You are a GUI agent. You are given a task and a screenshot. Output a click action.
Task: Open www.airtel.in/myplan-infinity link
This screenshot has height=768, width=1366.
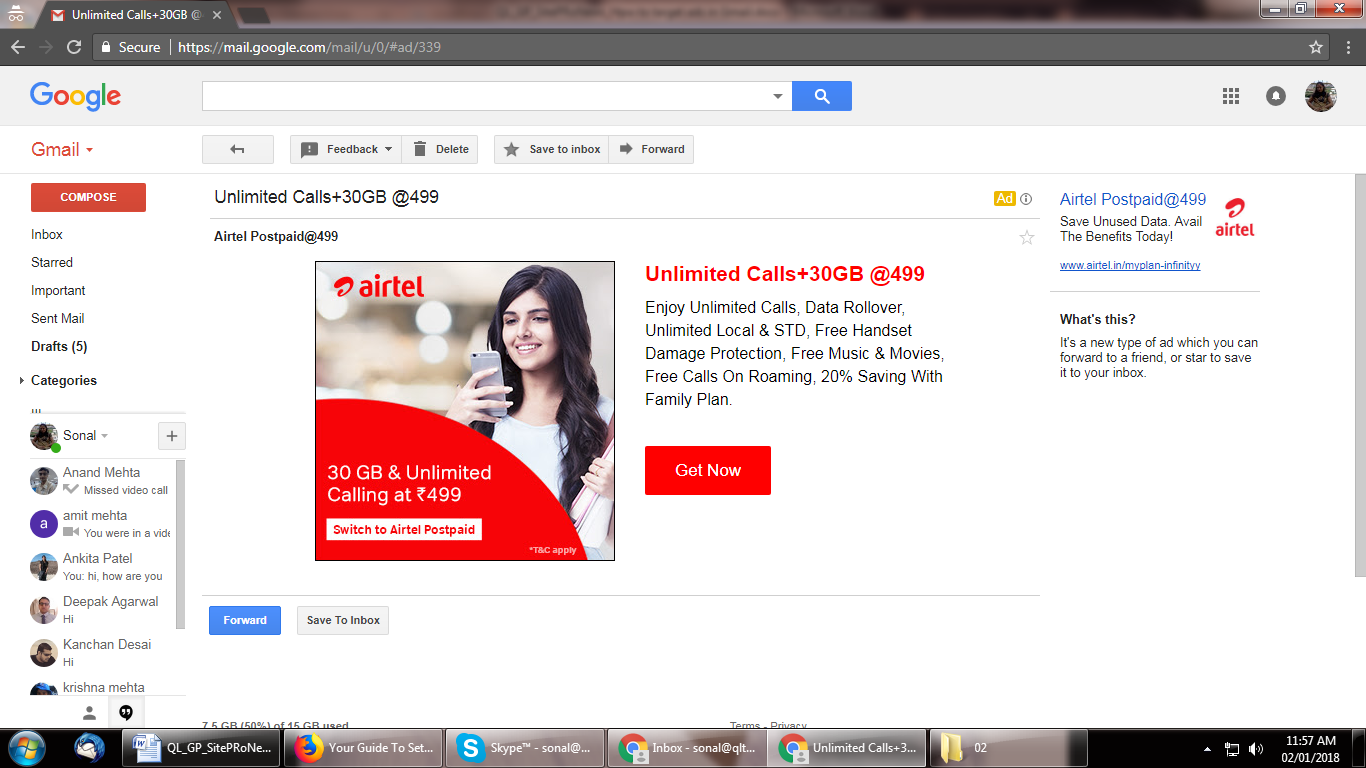[1130, 266]
